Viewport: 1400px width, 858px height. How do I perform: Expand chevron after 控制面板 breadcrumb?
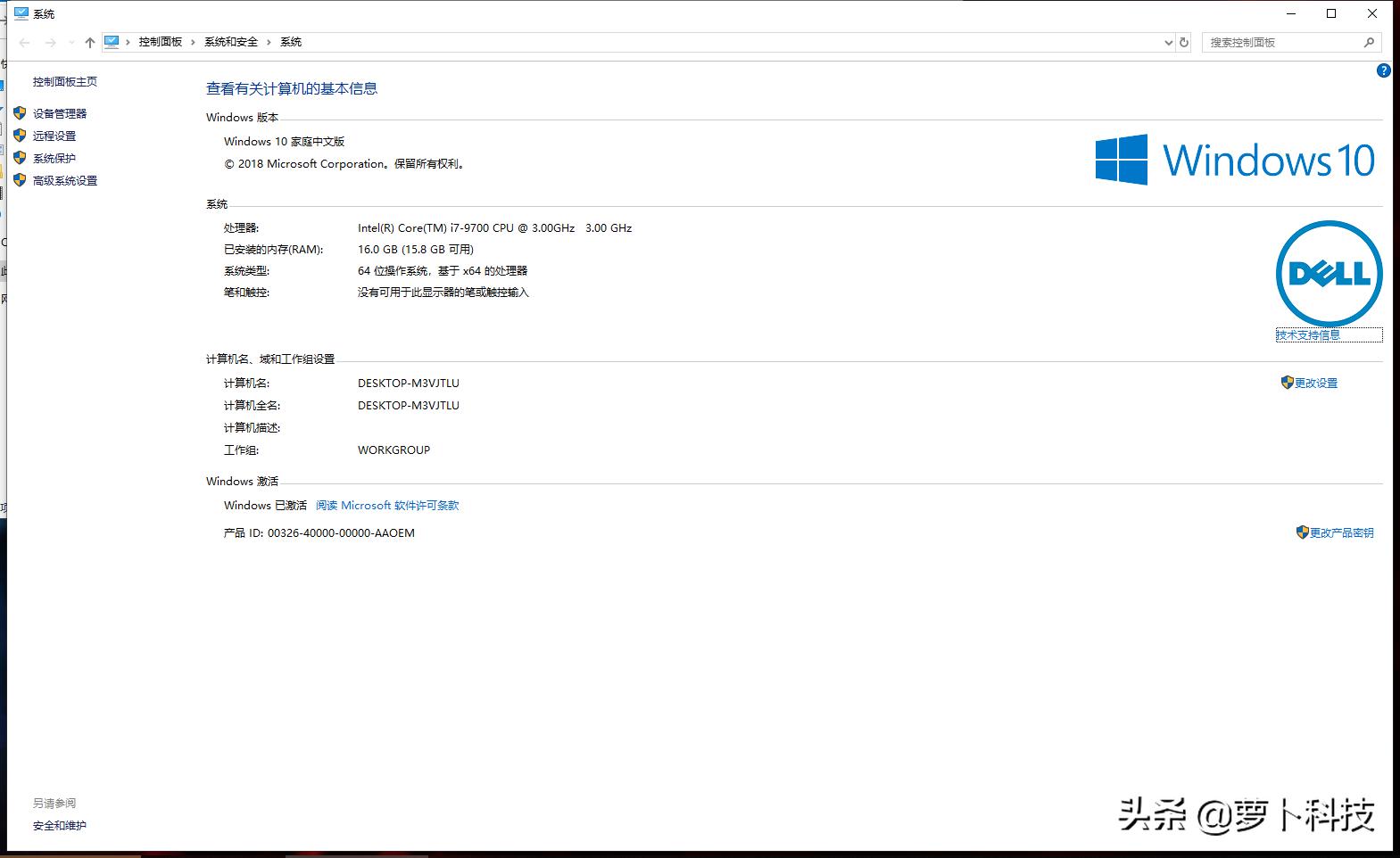[193, 42]
